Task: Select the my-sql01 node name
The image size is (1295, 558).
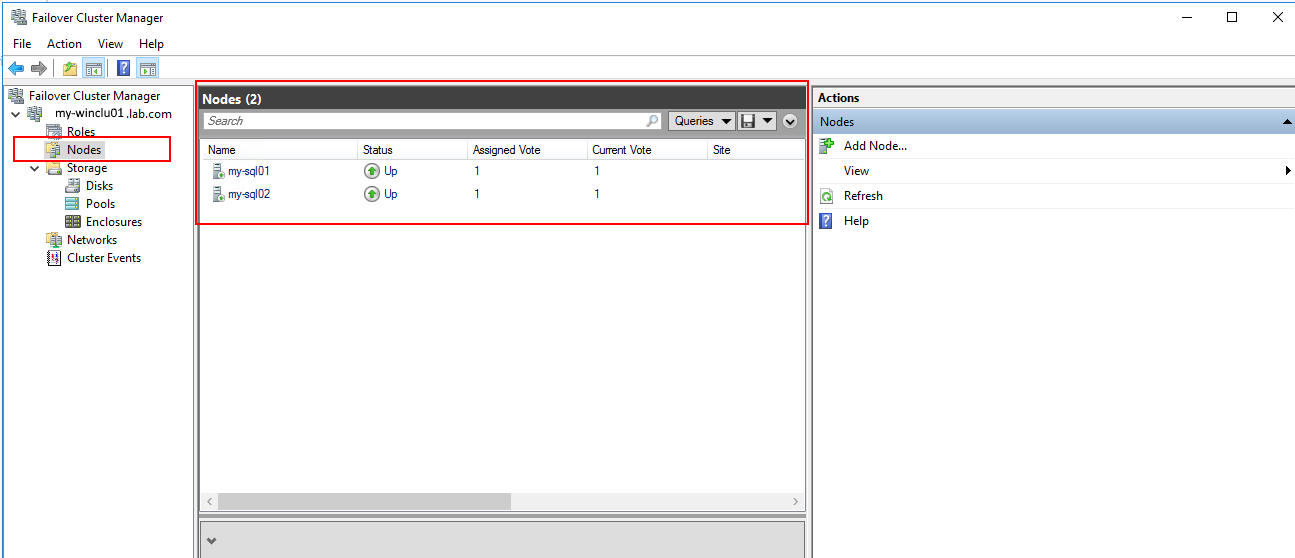Action: point(249,171)
